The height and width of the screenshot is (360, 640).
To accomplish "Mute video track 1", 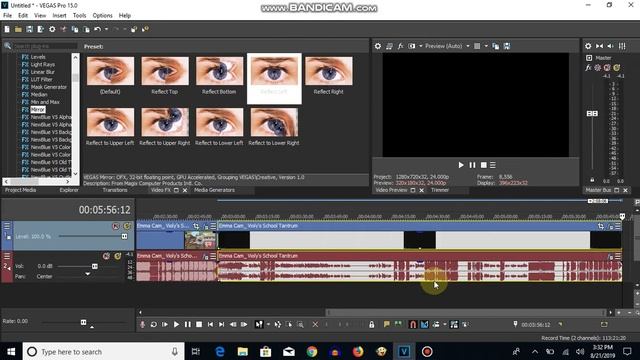I will pos(116,226).
